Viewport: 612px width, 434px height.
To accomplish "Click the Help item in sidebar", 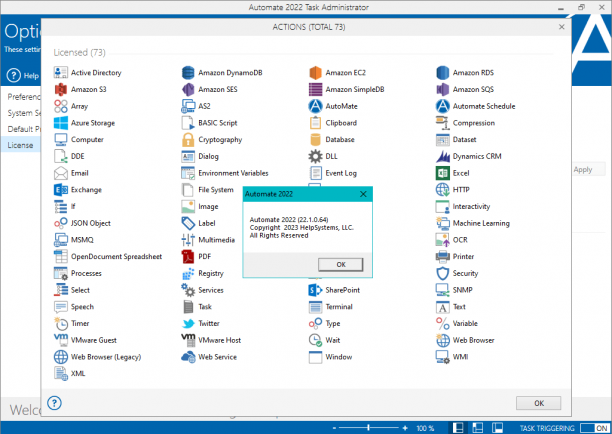I will tap(23, 75).
